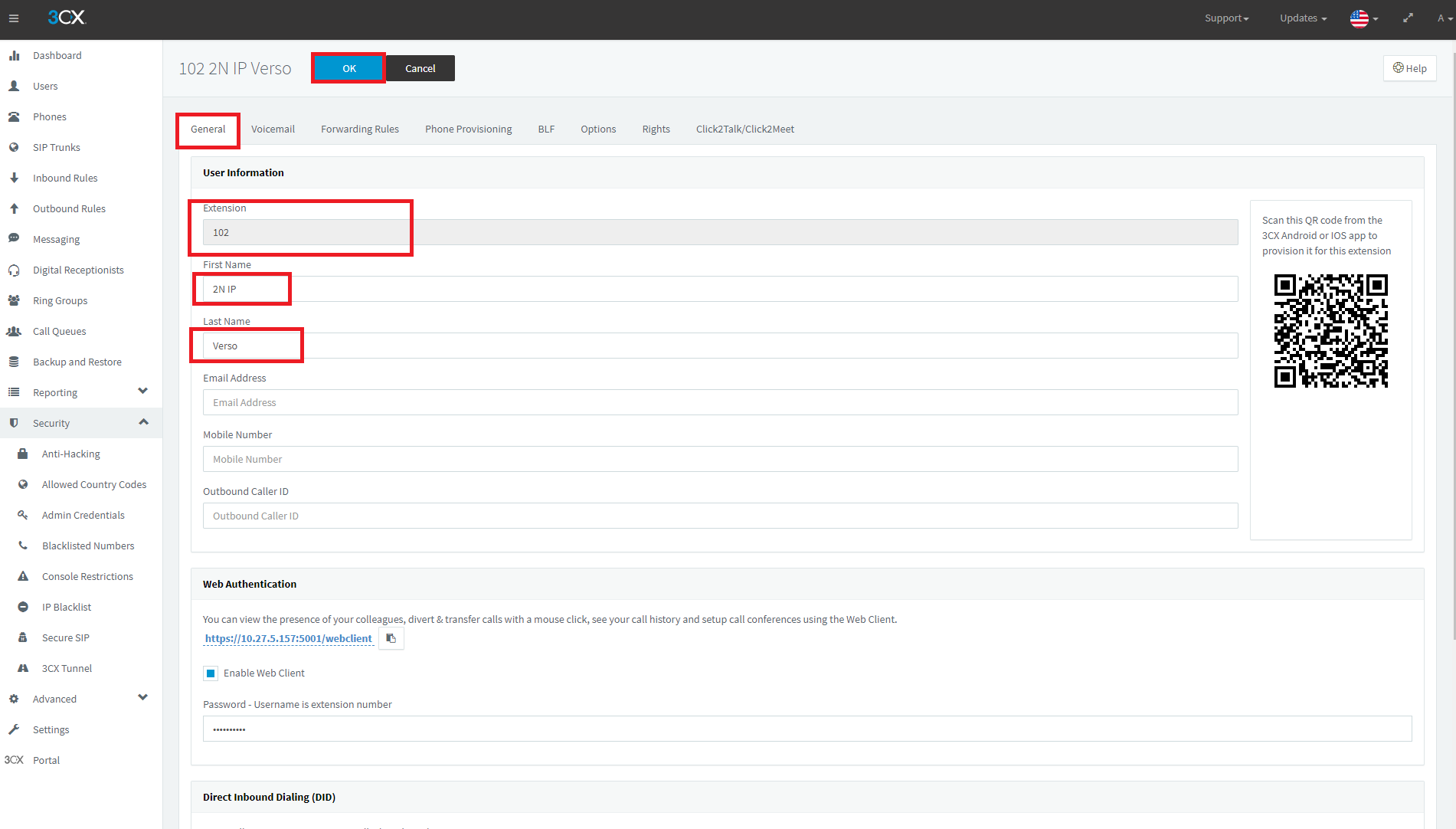Click the Email Address input field

click(720, 402)
